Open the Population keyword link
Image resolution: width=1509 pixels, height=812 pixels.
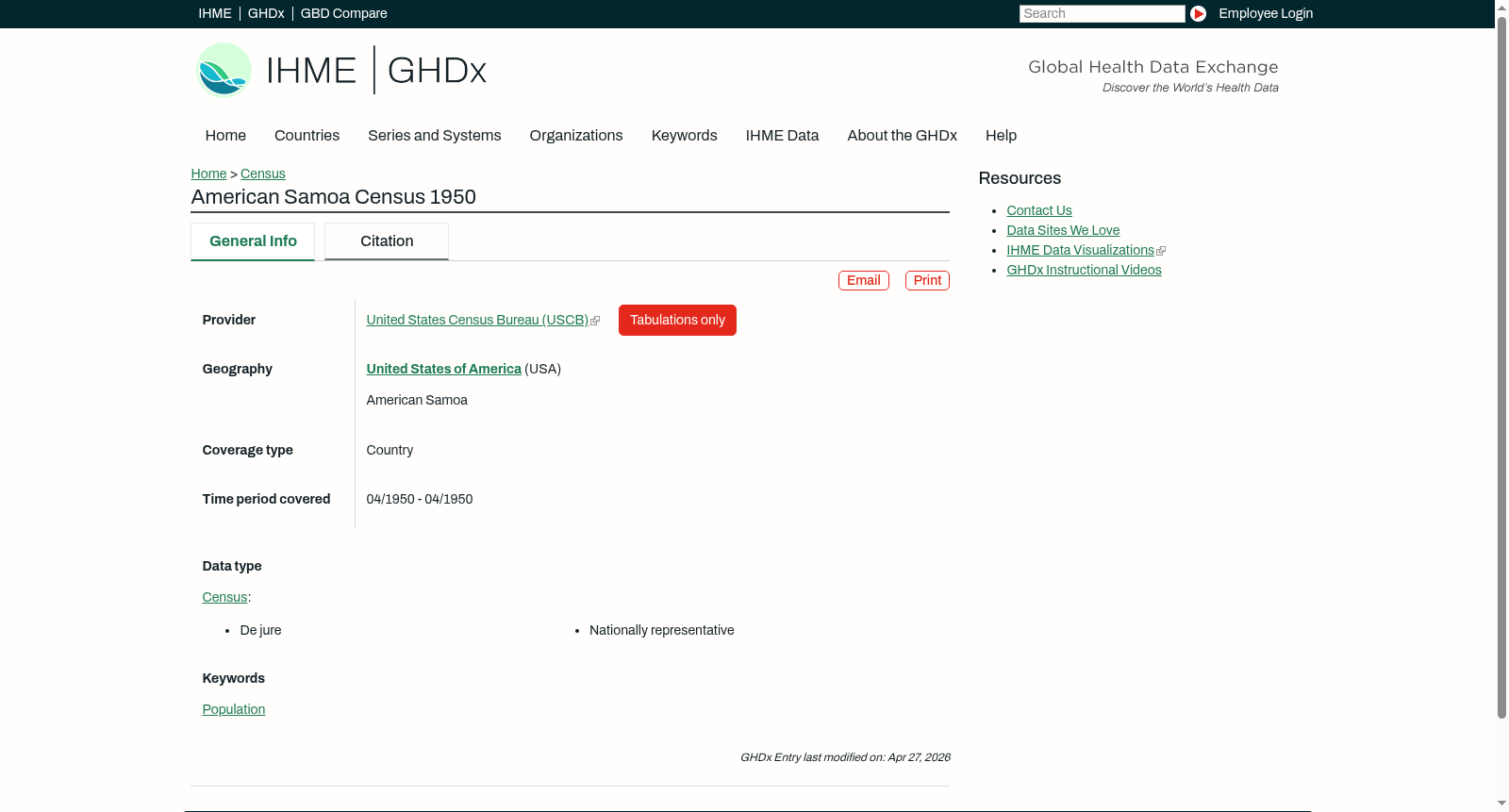tap(233, 709)
